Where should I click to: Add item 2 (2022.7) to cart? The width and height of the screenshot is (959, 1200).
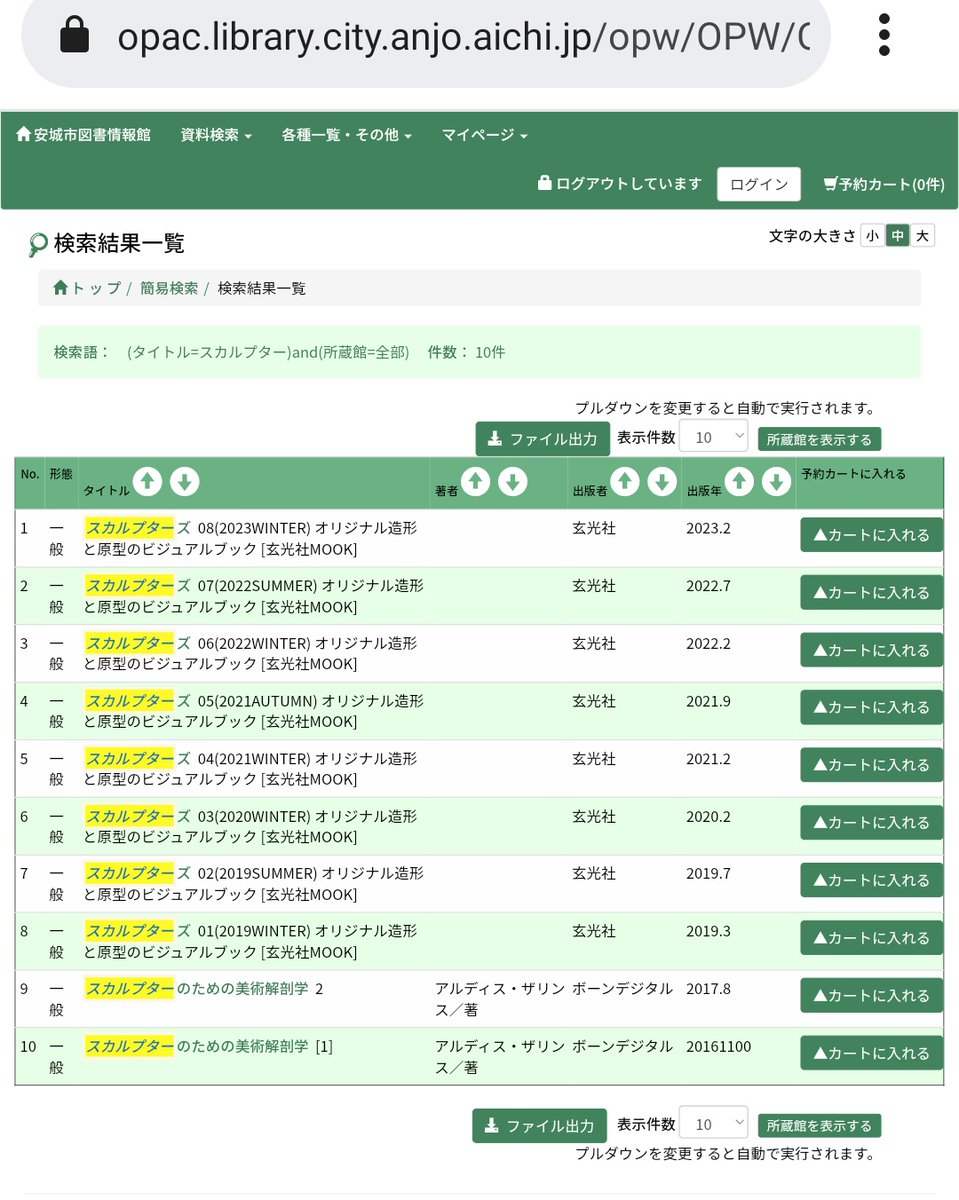(871, 592)
